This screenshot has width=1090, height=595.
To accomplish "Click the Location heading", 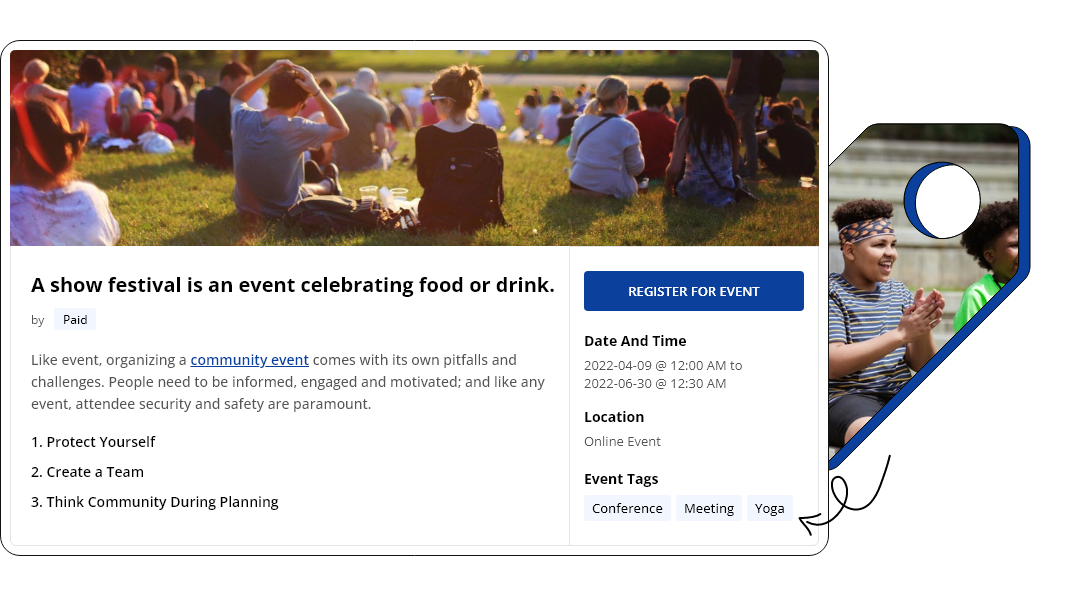I will 614,417.
